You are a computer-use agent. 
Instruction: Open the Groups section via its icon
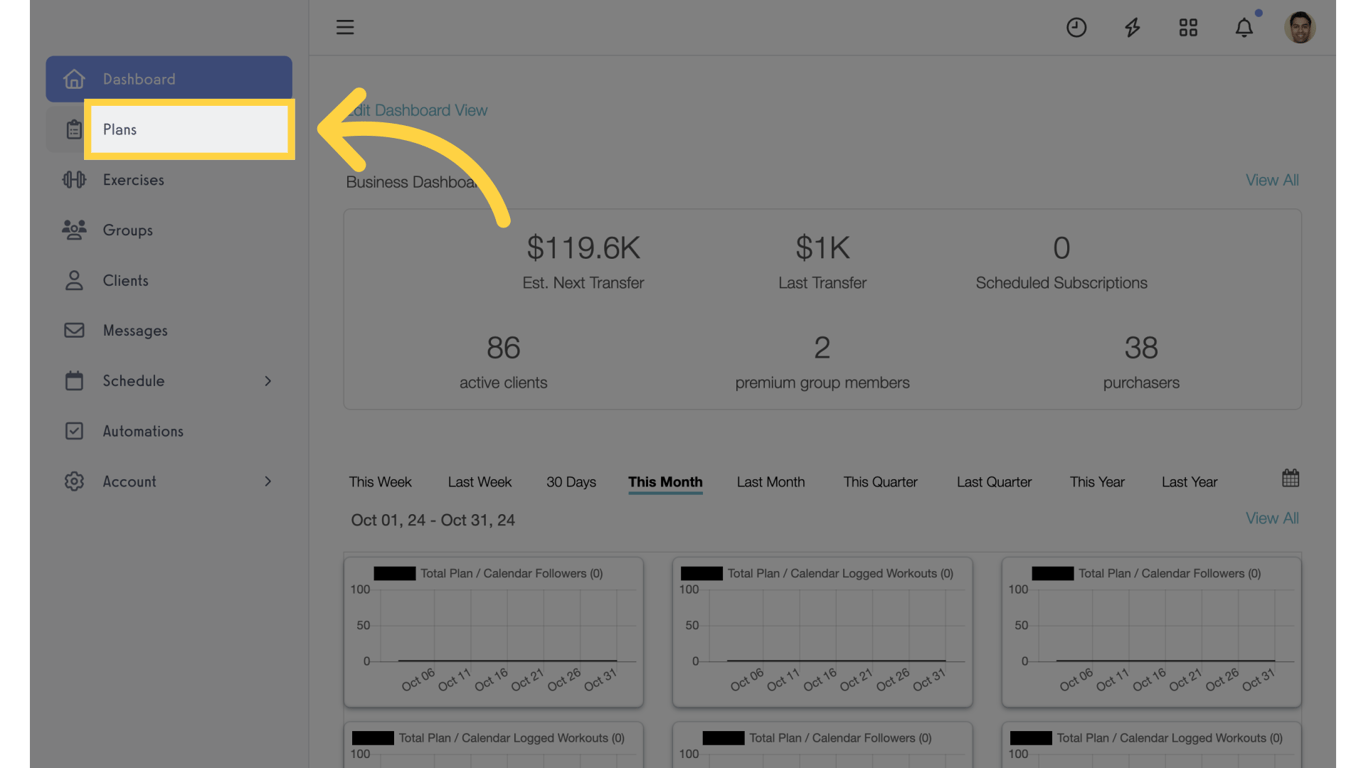[x=73, y=230]
